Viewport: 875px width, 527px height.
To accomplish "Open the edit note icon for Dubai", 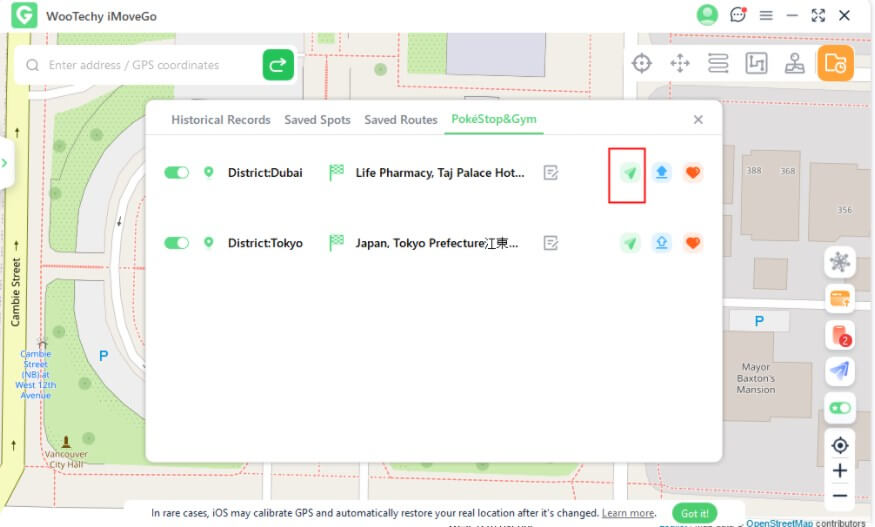I will pos(550,173).
